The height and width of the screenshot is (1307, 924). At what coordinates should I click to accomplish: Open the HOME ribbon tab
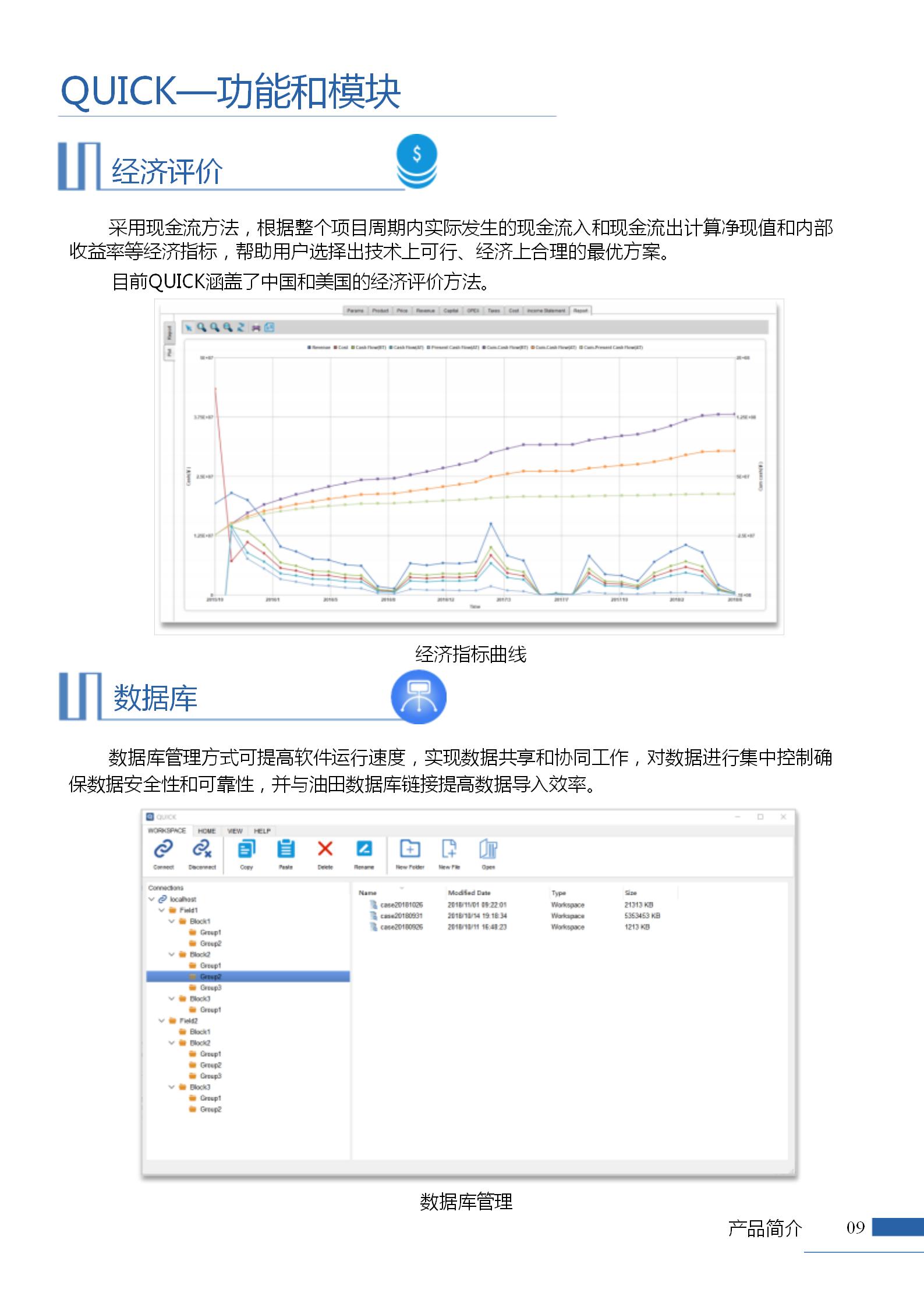207,831
